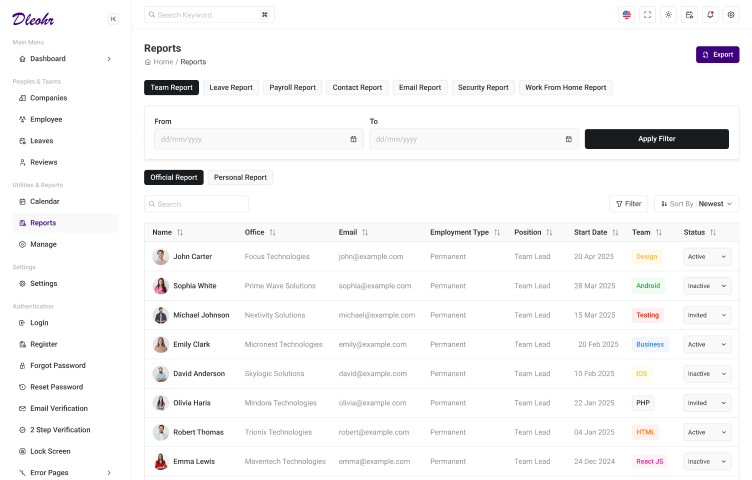
Task: Click the React JS team tag
Action: [649, 461]
